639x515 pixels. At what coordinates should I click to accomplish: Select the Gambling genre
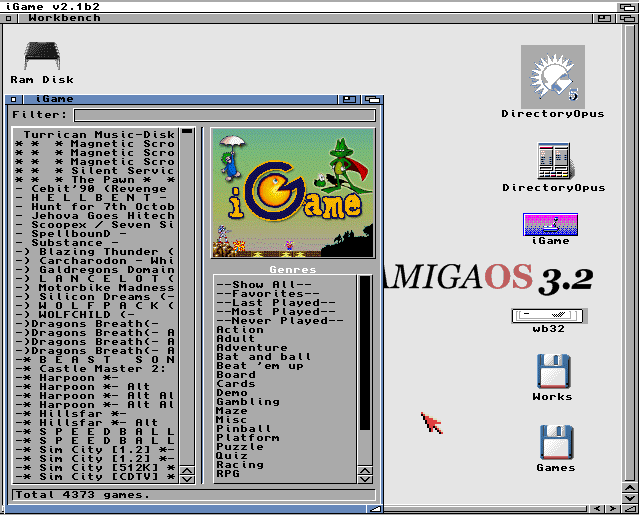pos(248,401)
